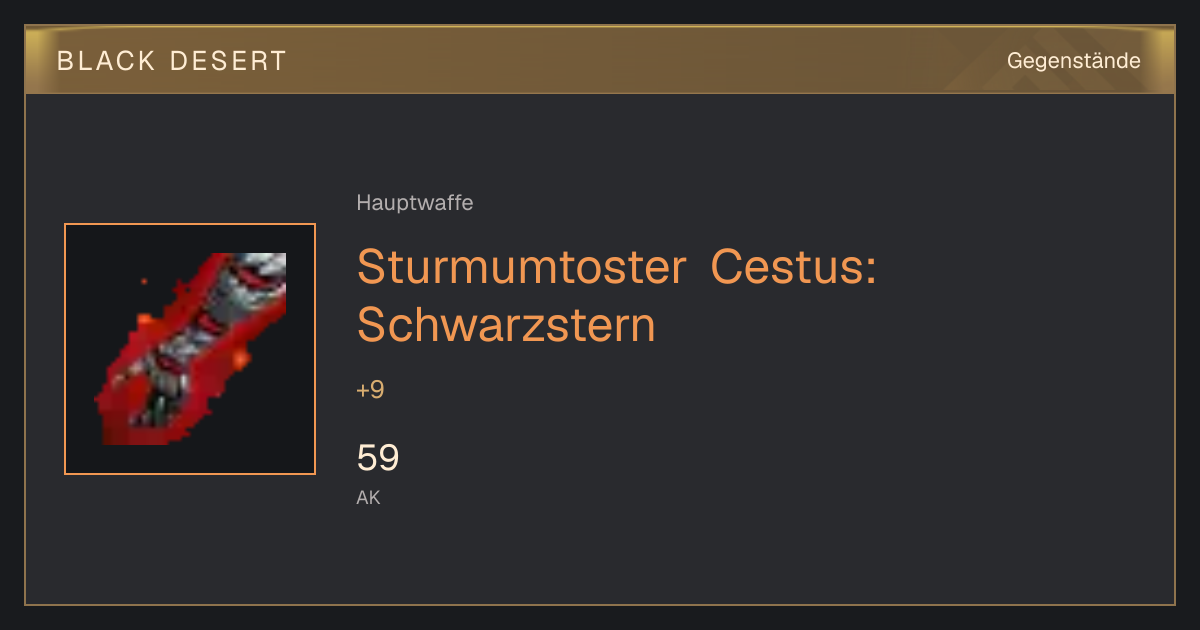Click the Sturmumtoster Cestus item title
Image resolution: width=1200 pixels, height=630 pixels.
click(x=616, y=296)
